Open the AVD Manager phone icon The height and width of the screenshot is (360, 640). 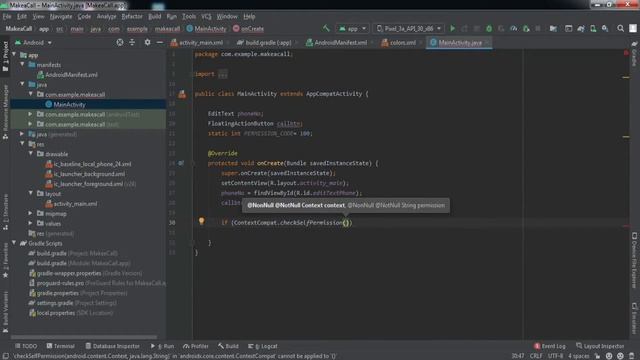593,29
